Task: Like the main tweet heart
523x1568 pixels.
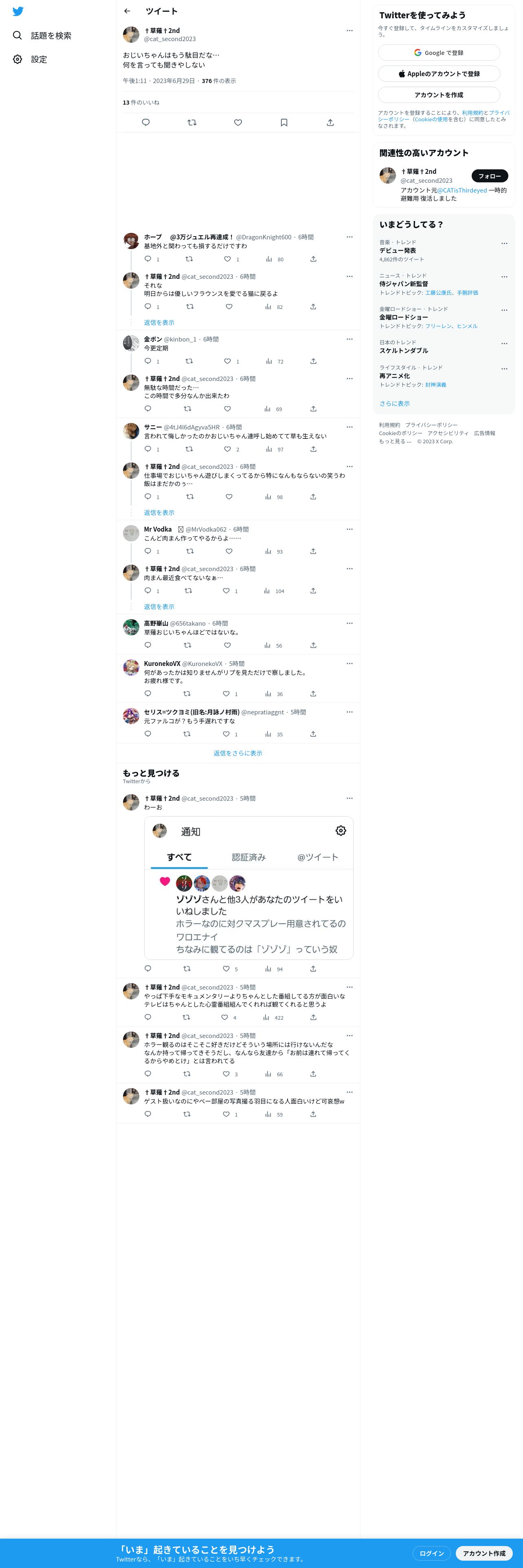Action: click(238, 123)
